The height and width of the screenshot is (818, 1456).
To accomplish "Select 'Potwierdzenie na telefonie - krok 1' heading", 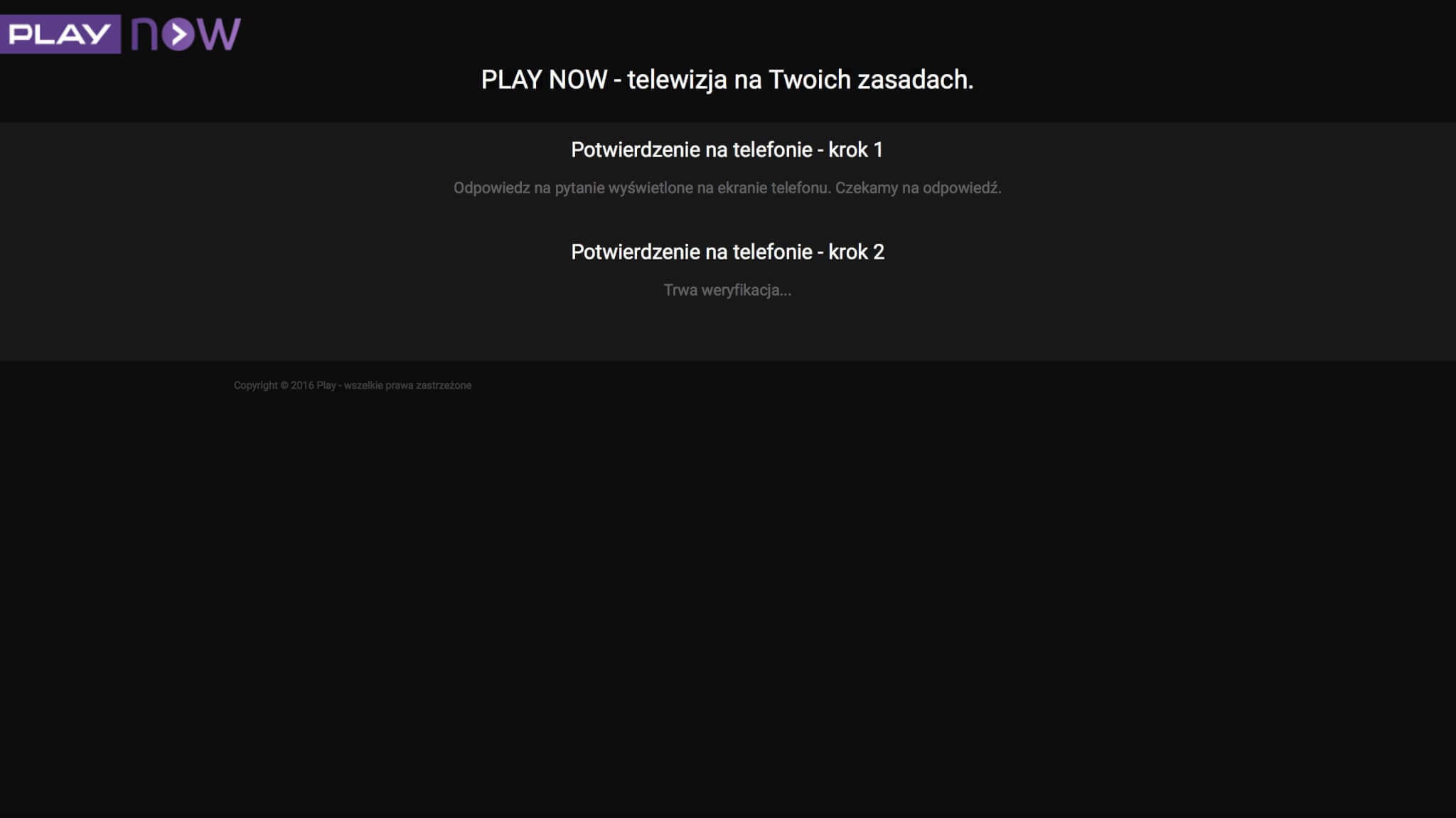I will (x=727, y=150).
